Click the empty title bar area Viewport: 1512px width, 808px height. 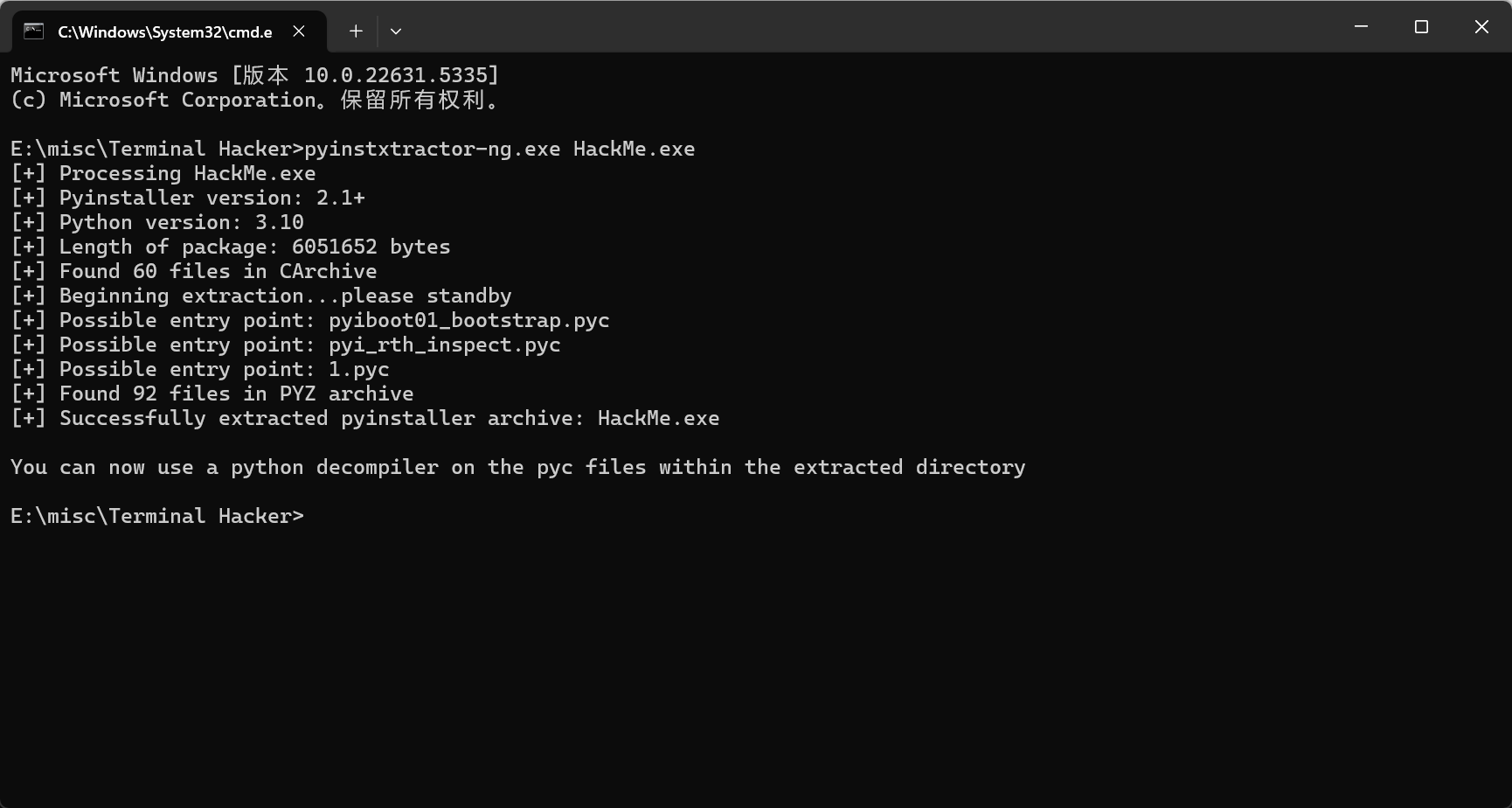coord(874,27)
